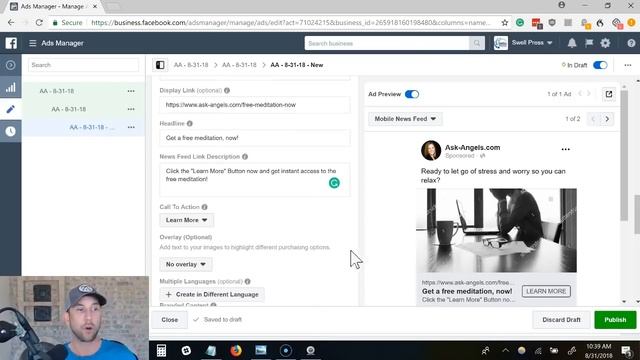Click the ad preview image thumbnail
The height and width of the screenshot is (360, 640).
click(x=496, y=230)
